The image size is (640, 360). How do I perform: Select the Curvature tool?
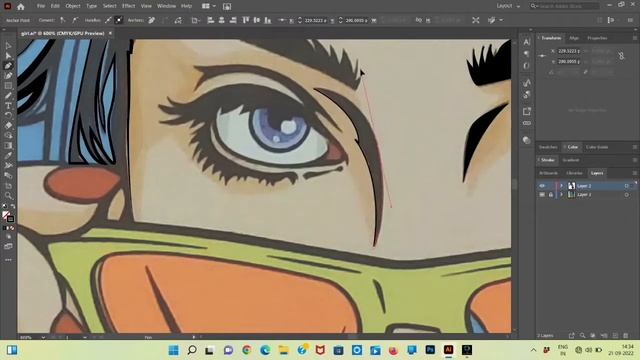tap(8, 76)
